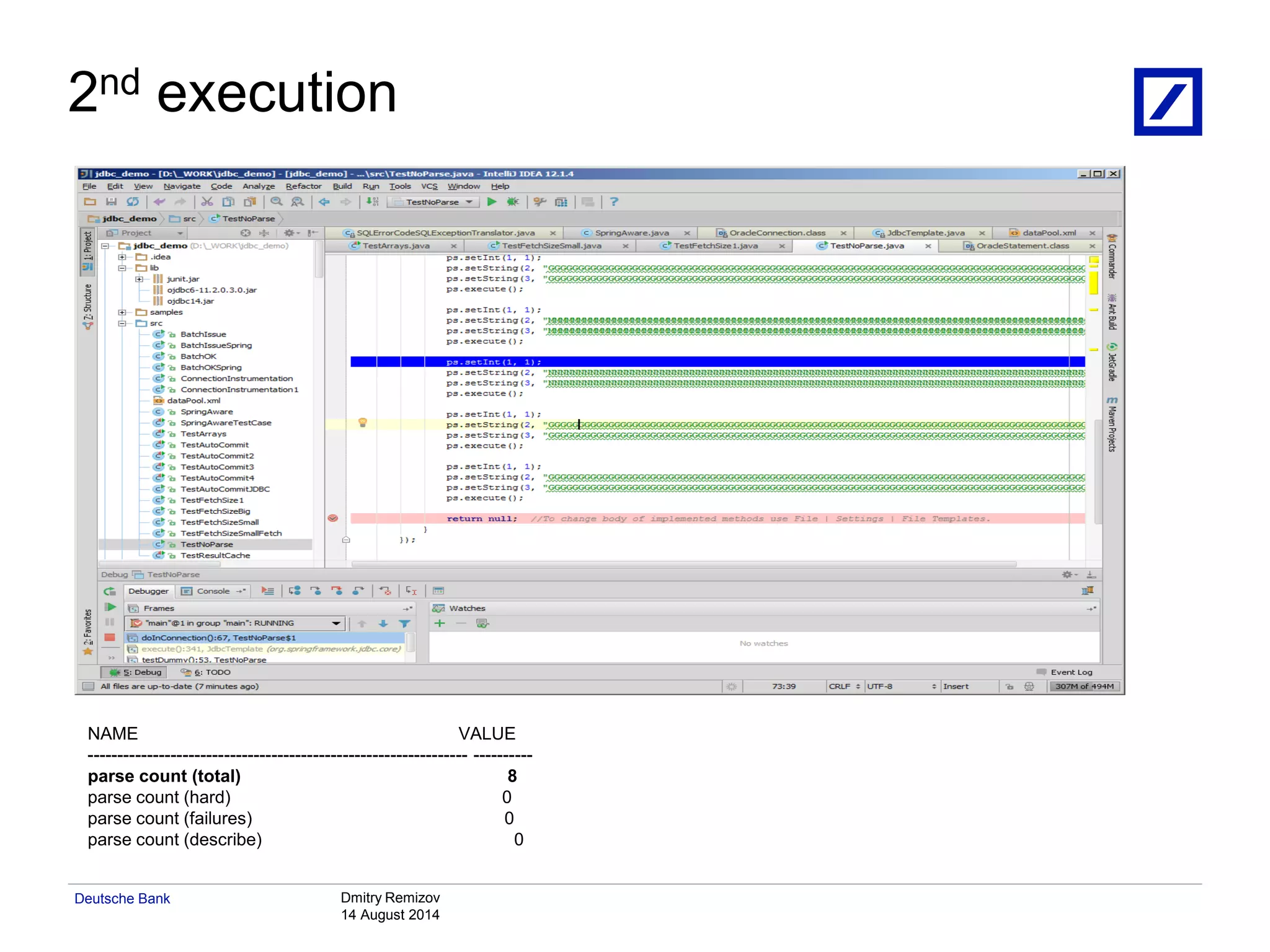The height and width of the screenshot is (952, 1270).
Task: Click the Synchronize toolbar icon
Action: click(x=133, y=202)
